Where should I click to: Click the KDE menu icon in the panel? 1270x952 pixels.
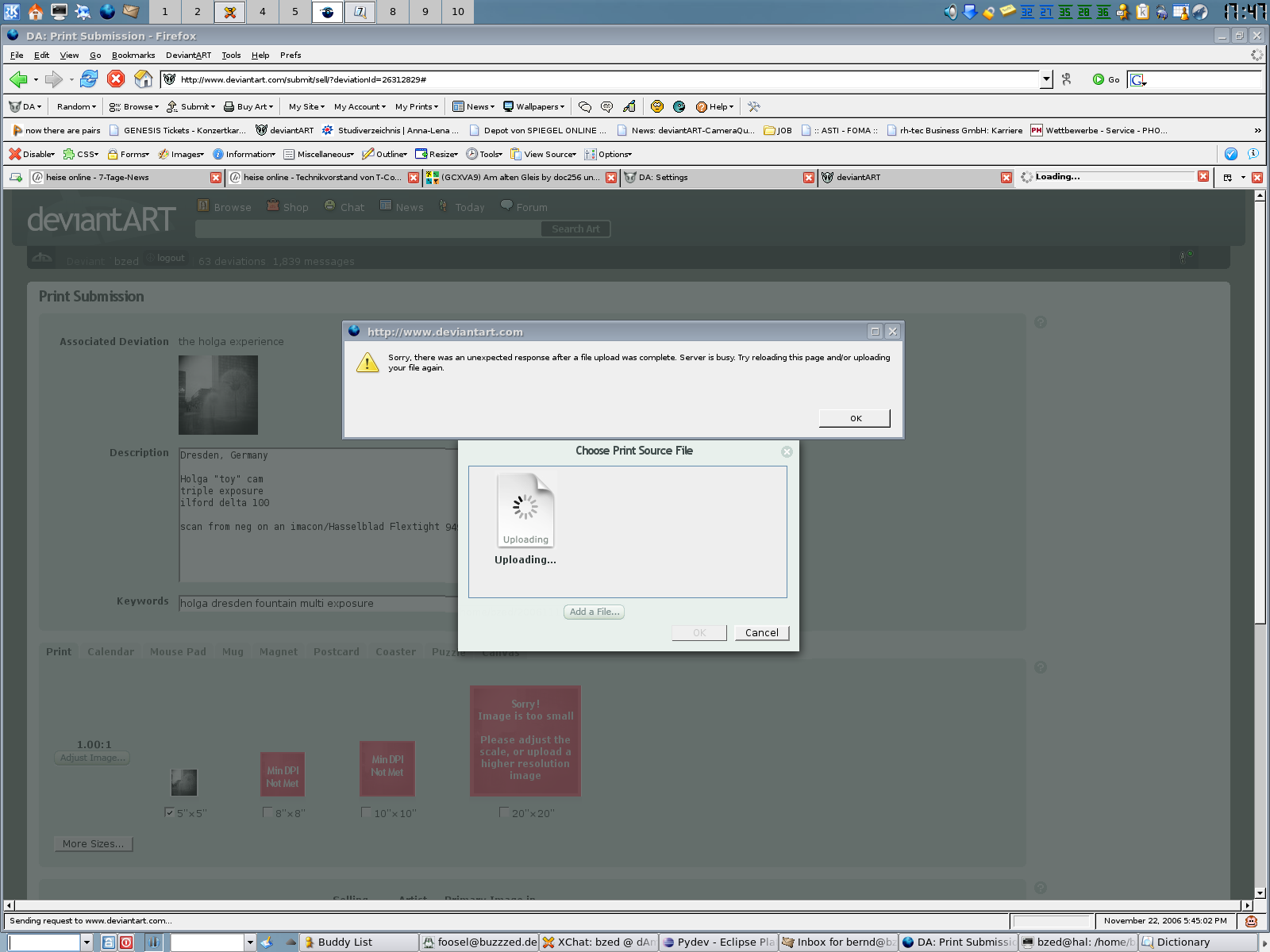pyautogui.click(x=12, y=11)
